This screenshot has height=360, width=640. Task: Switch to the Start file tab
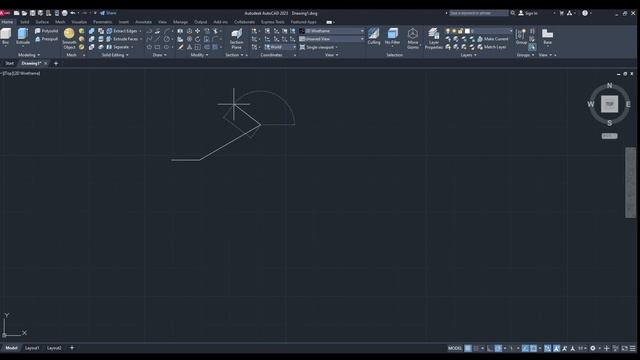click(9, 63)
